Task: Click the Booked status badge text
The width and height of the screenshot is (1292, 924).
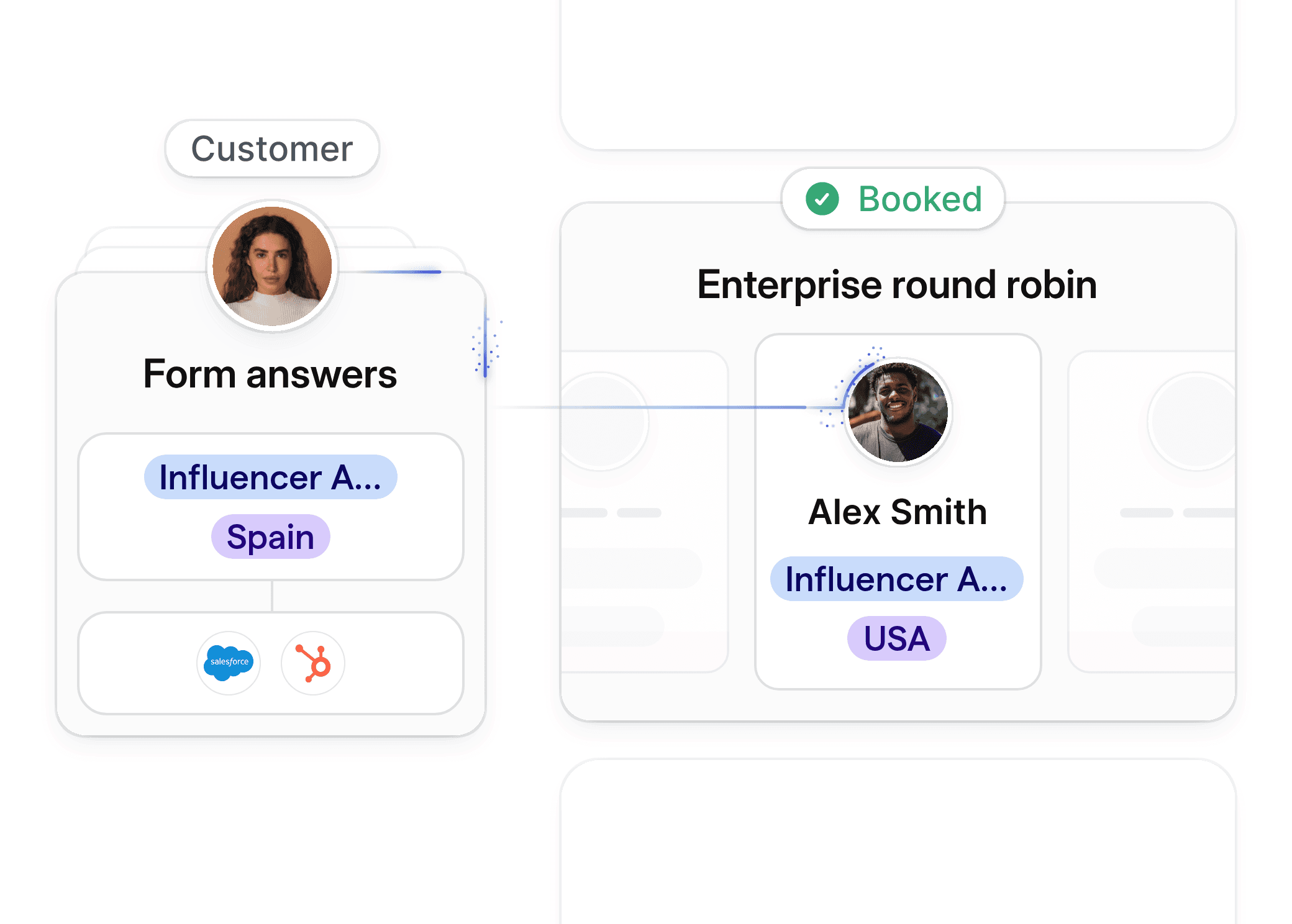Action: point(920,199)
